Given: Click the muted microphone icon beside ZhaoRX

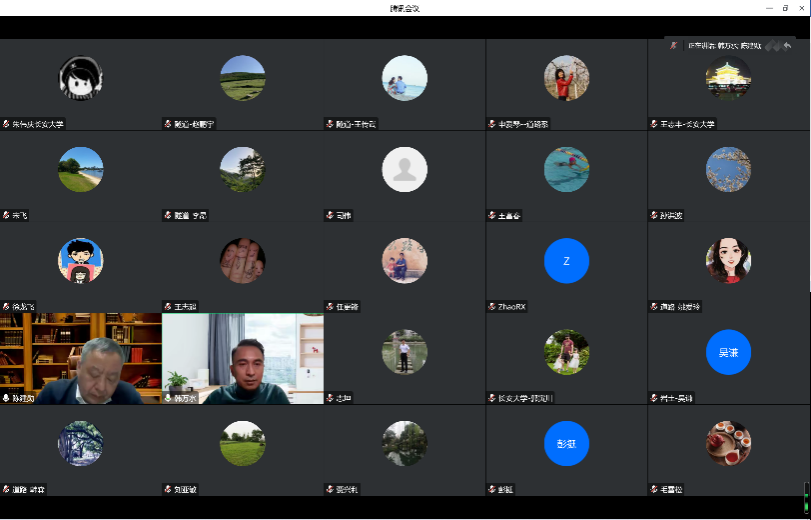Looking at the screenshot, I should [x=492, y=307].
